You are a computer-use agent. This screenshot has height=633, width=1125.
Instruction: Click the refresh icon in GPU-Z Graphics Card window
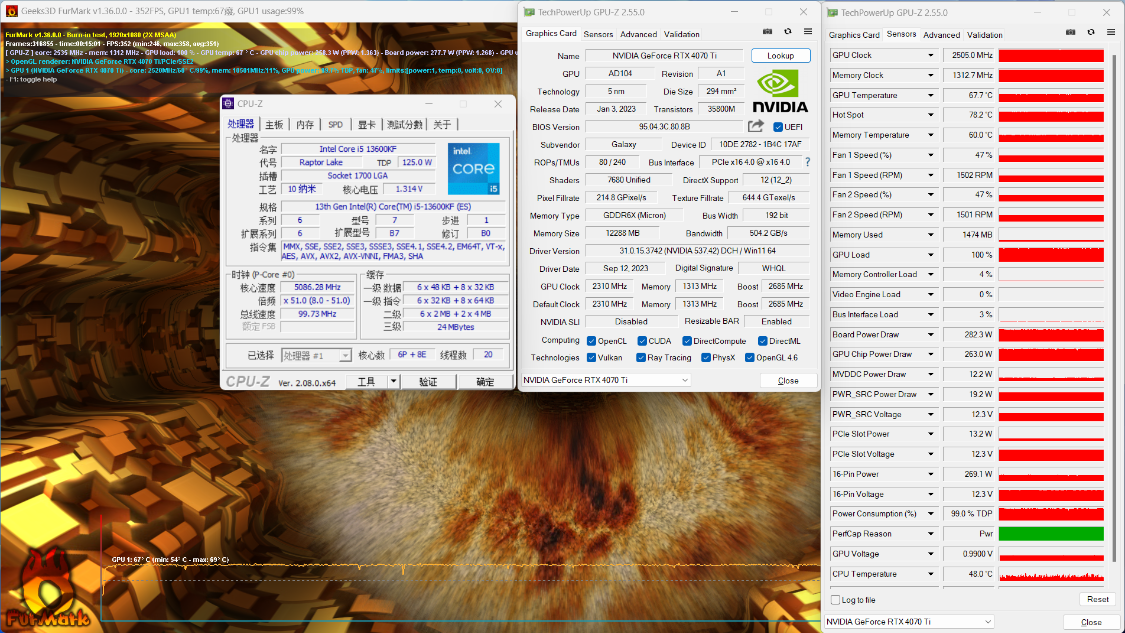click(x=788, y=32)
